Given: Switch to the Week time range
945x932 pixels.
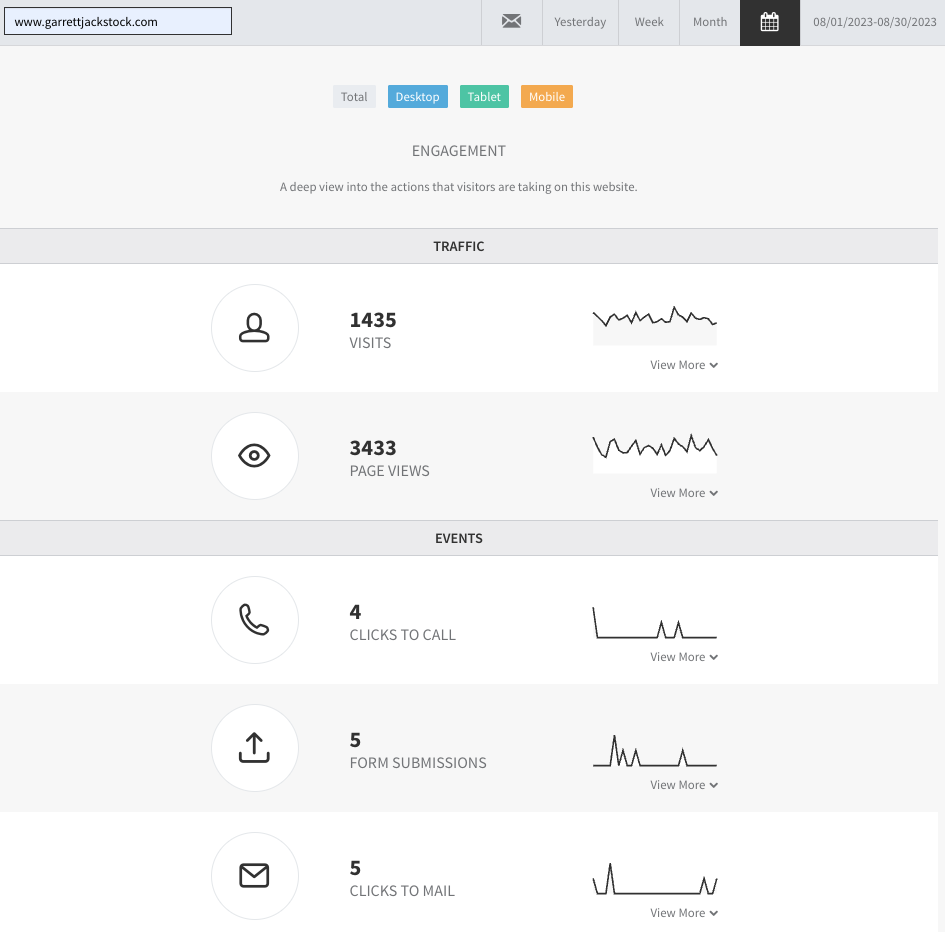Looking at the screenshot, I should [648, 22].
